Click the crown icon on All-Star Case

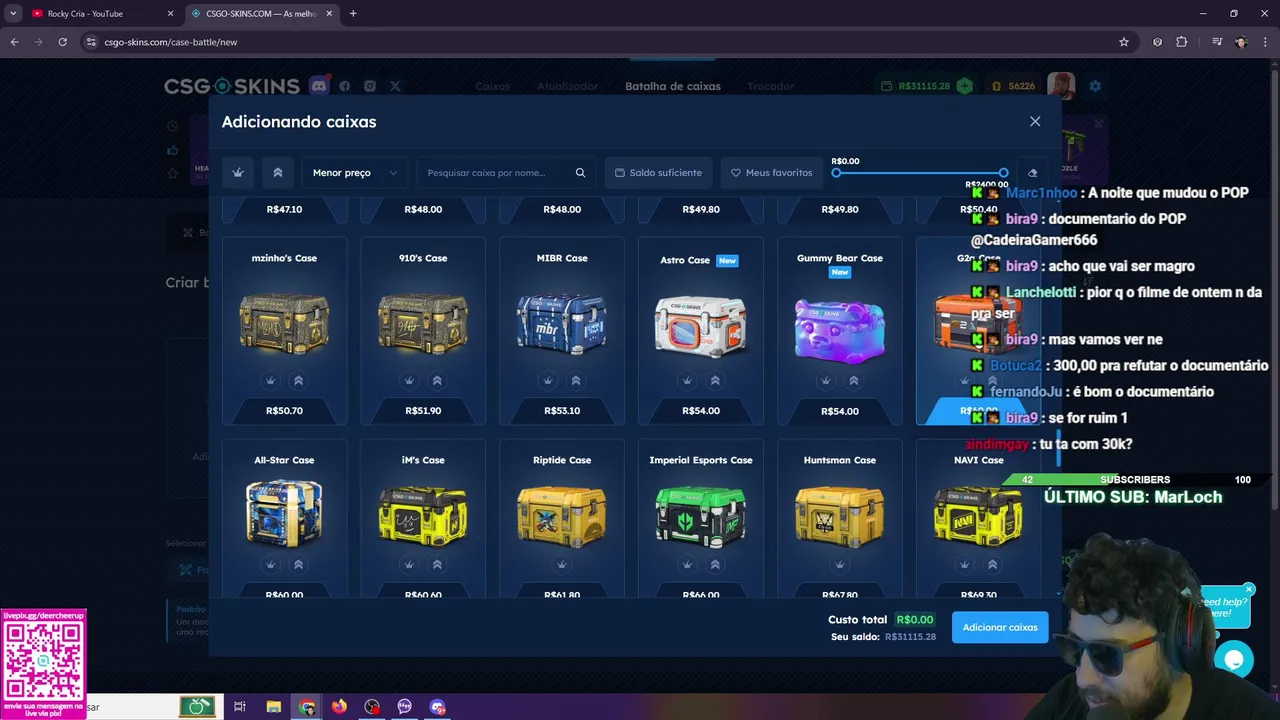click(270, 565)
